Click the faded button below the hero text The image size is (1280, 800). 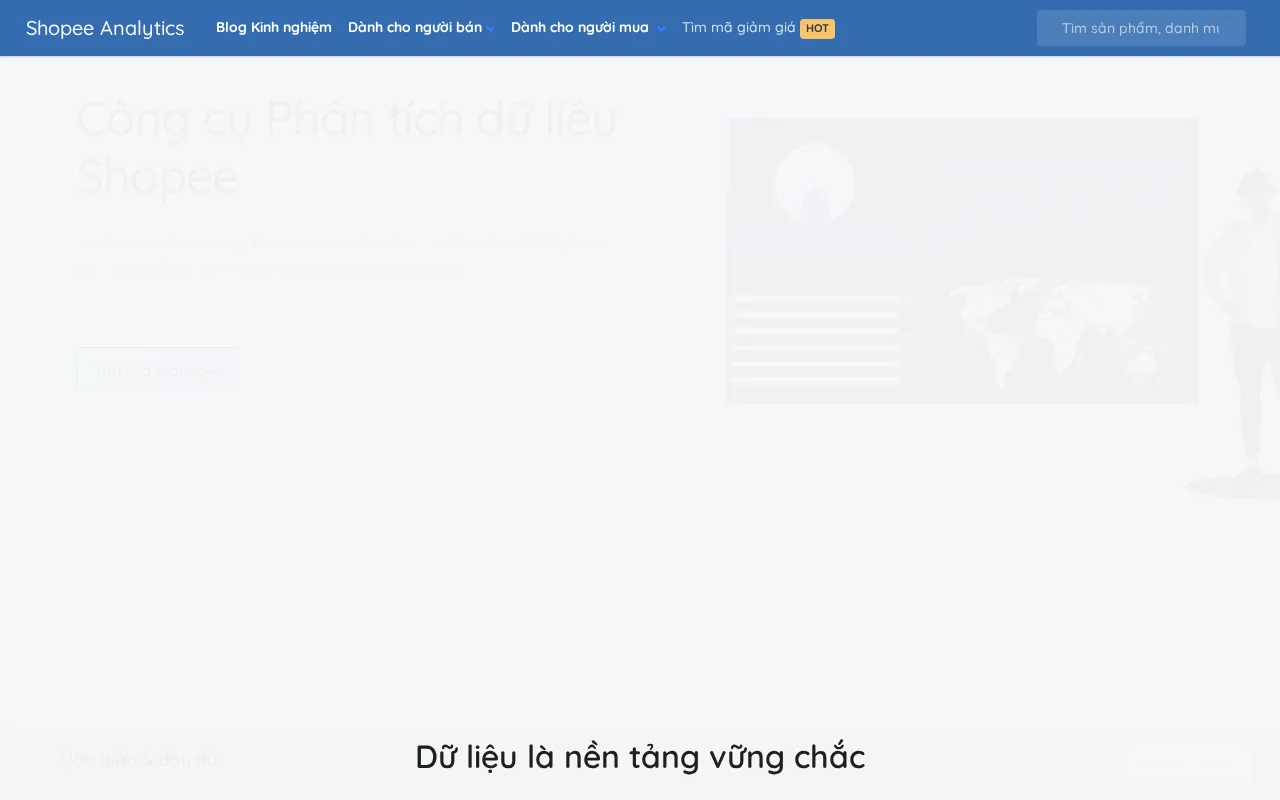[158, 370]
